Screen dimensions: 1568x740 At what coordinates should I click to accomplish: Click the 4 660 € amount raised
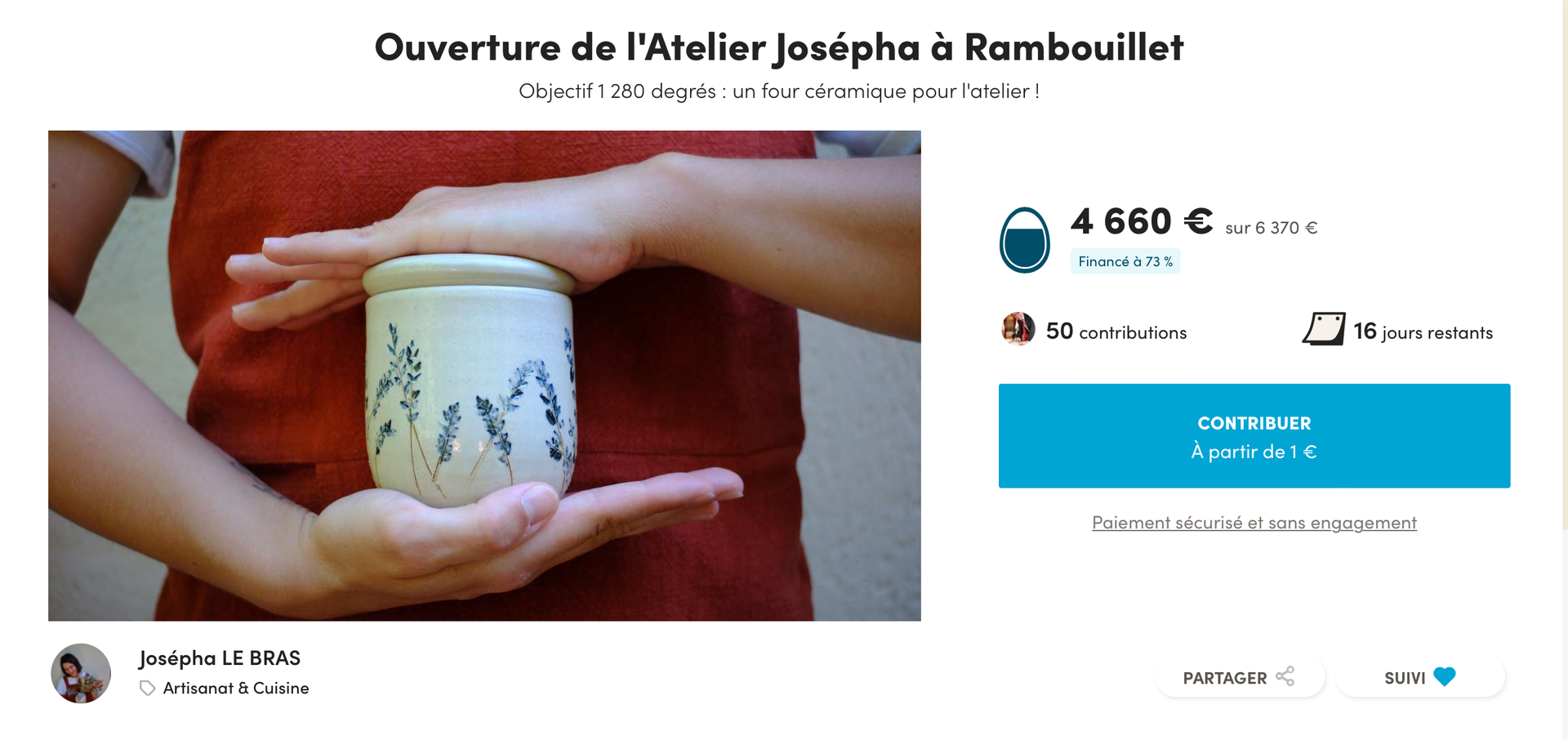[1142, 221]
